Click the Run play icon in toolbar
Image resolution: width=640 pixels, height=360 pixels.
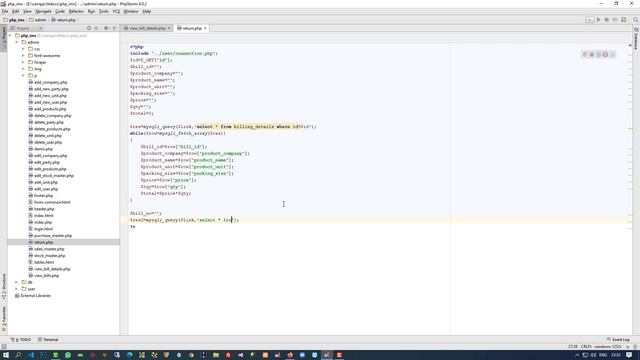[x=598, y=20]
